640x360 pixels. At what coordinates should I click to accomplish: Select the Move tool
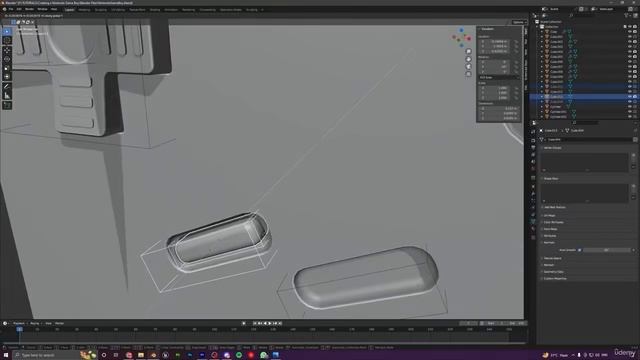point(7,51)
